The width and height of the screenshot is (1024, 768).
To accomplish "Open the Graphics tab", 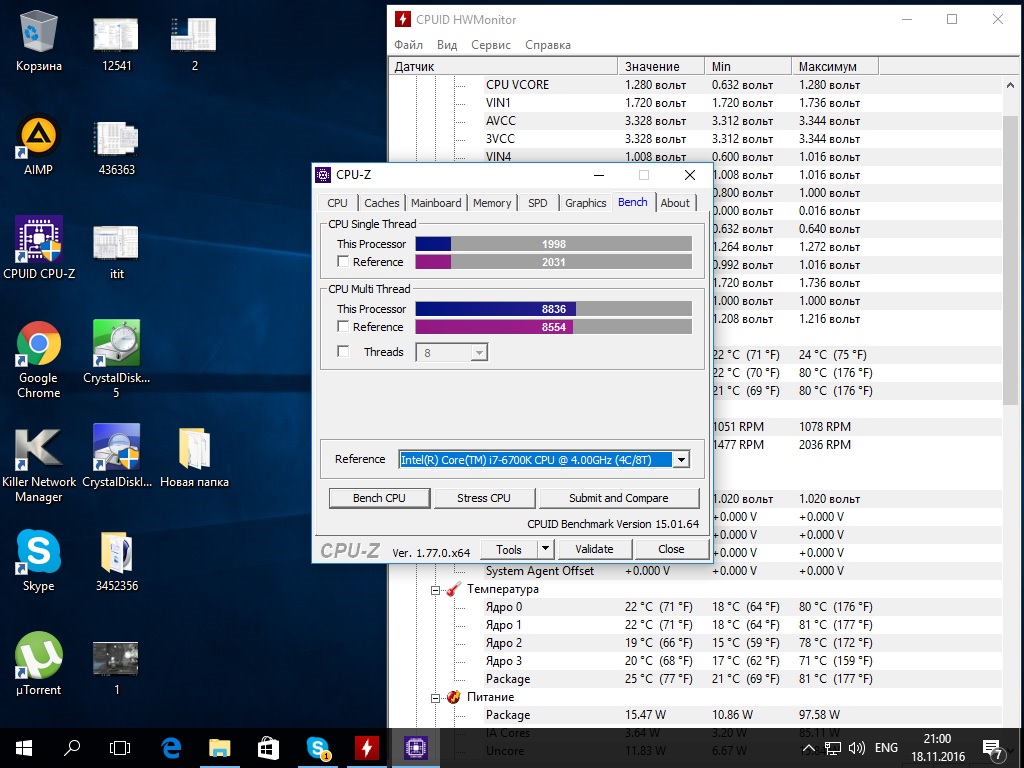I will (x=586, y=203).
